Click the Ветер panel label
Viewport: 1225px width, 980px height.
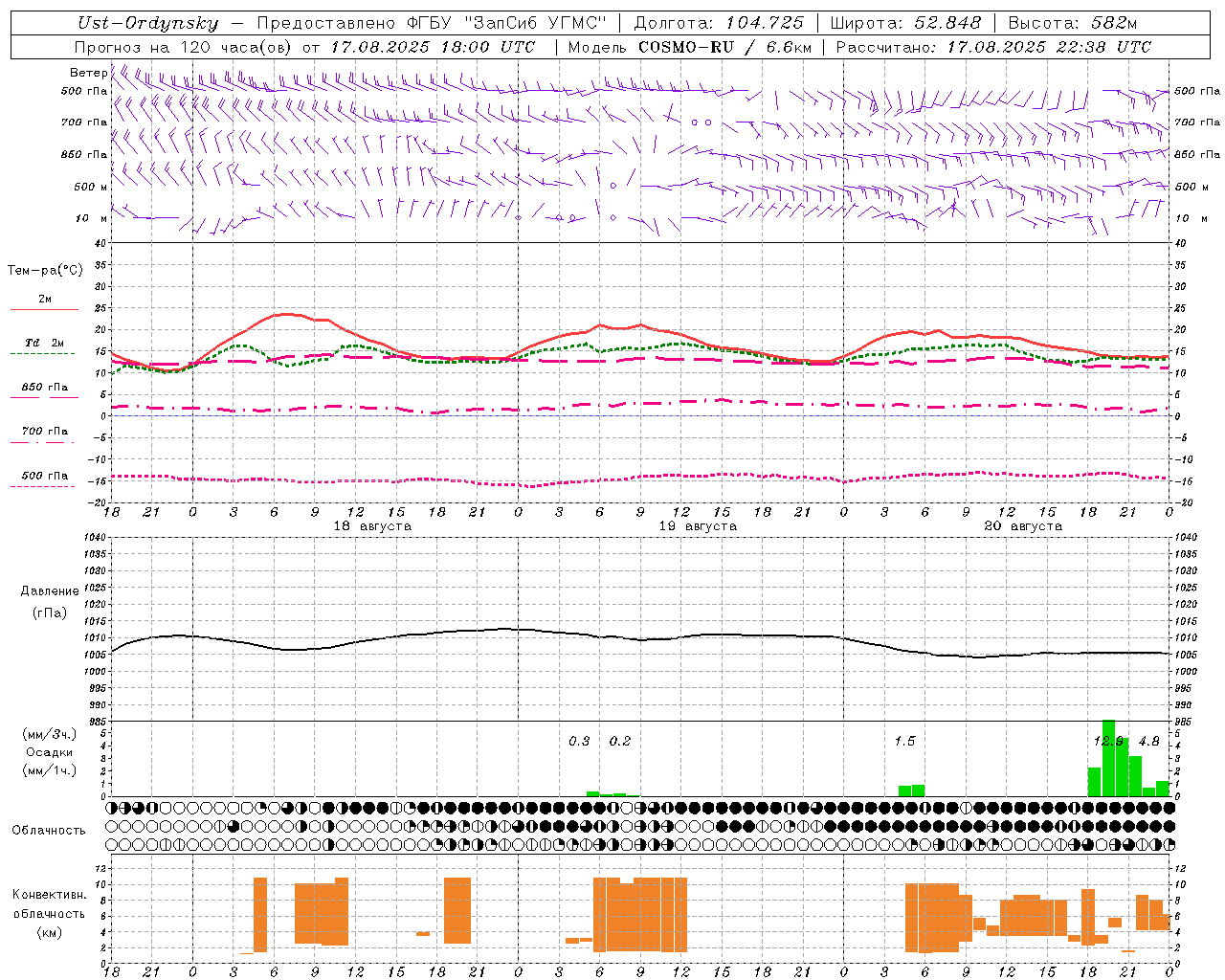[x=88, y=73]
